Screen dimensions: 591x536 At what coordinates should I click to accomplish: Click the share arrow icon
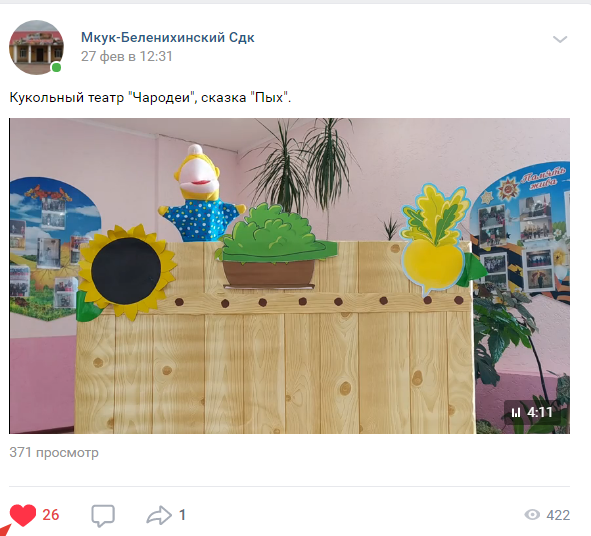[159, 515]
